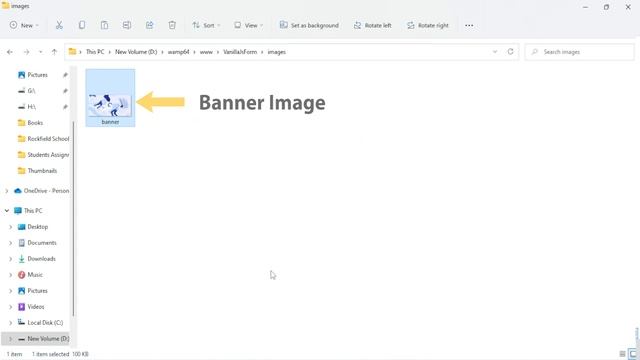Viewport: 640px width, 360px height.
Task: Click the Search images field
Action: click(580, 52)
